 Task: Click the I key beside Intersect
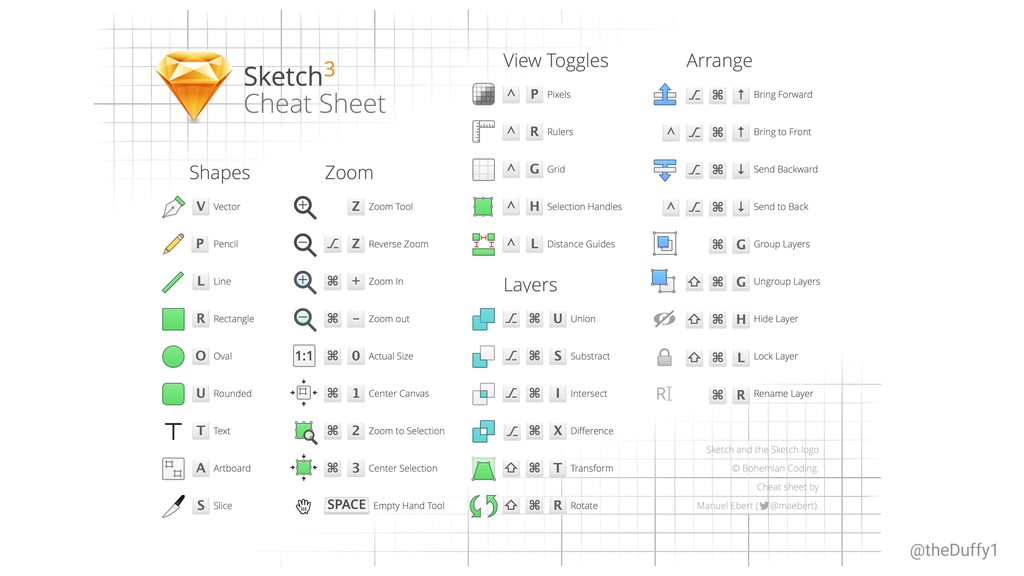pyautogui.click(x=557, y=394)
